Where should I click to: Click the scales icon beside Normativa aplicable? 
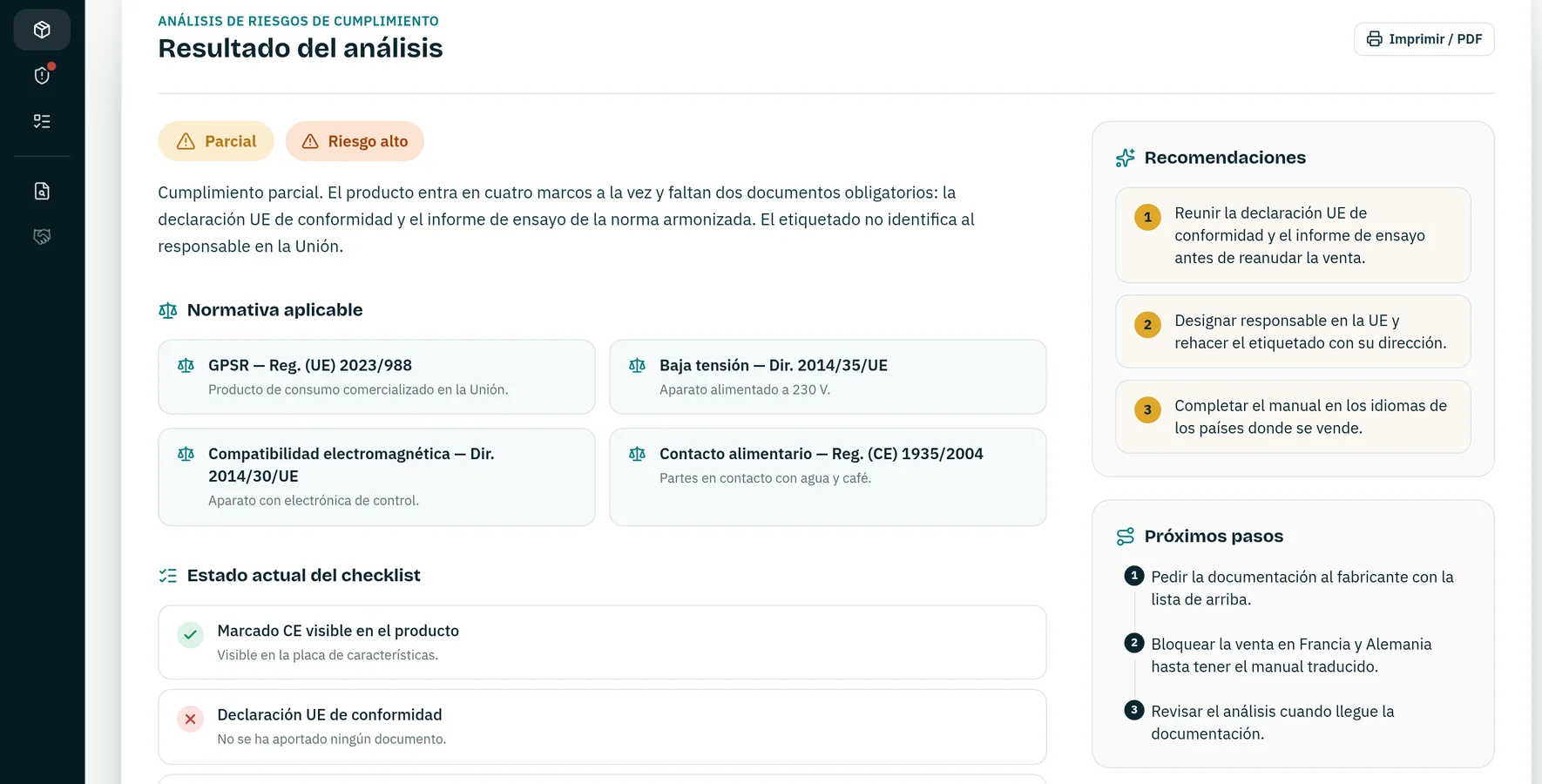[x=168, y=310]
